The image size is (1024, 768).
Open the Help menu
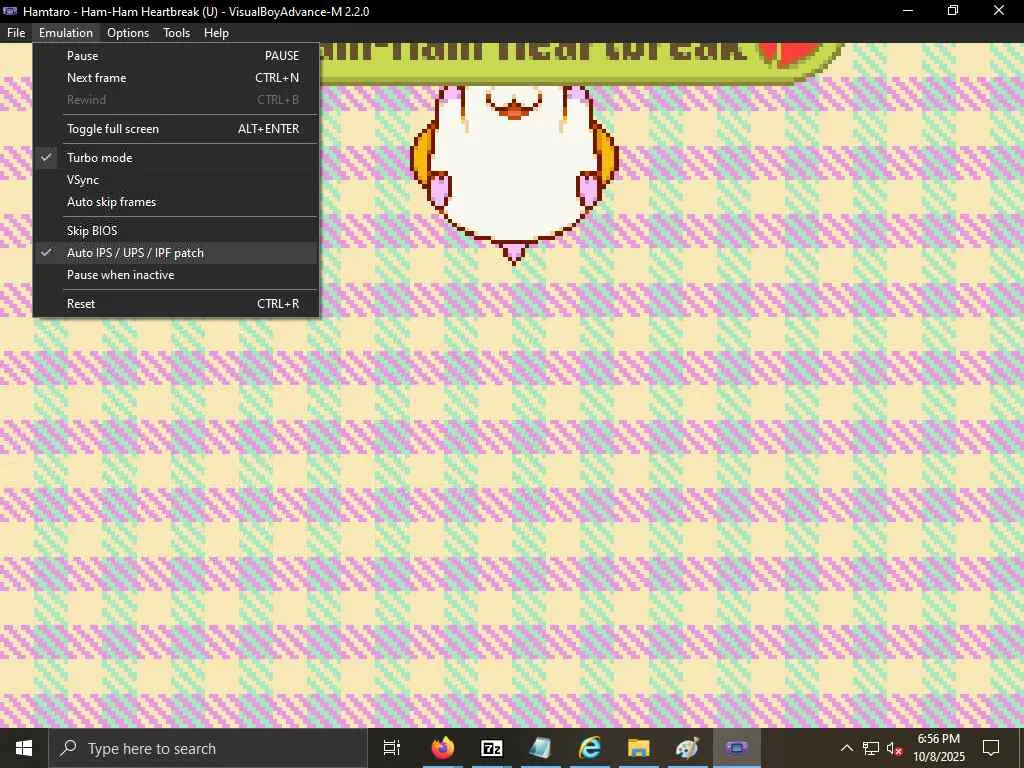point(216,33)
